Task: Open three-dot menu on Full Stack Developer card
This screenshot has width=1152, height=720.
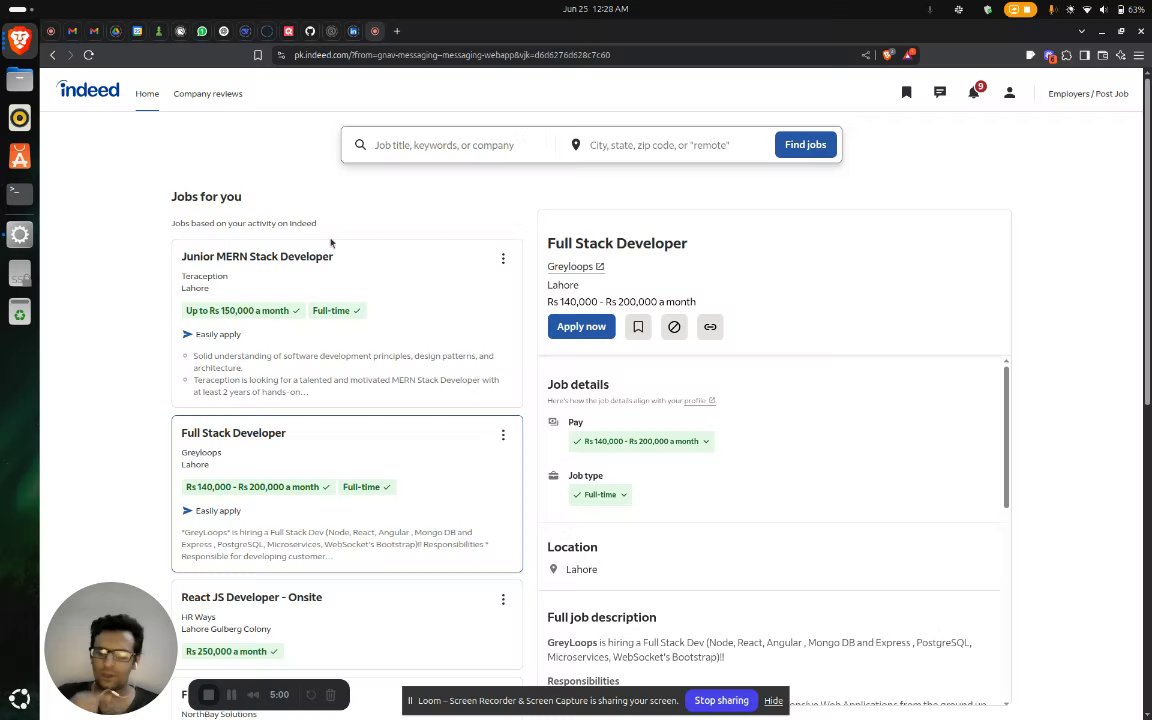Action: pyautogui.click(x=503, y=435)
